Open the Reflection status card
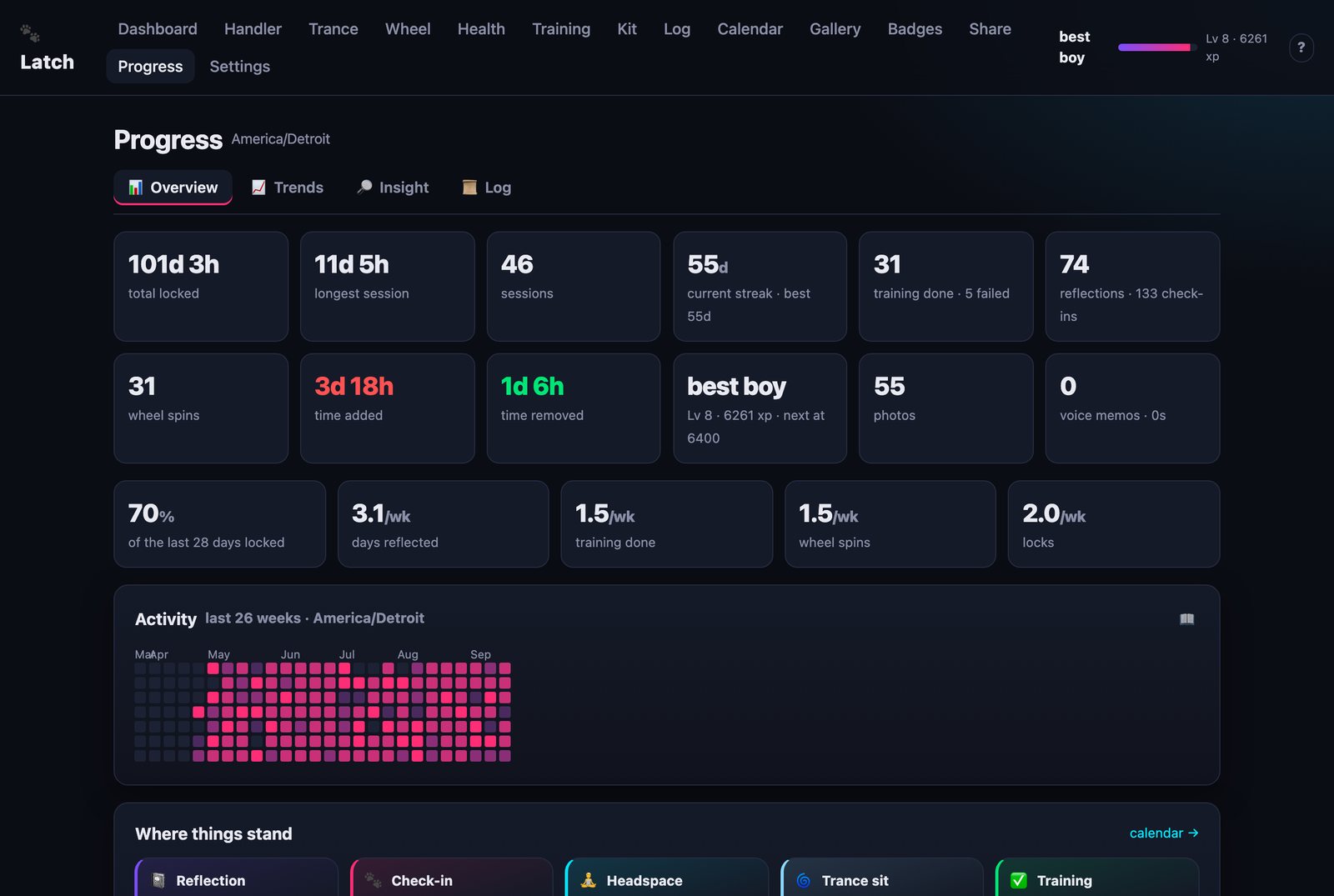1334x896 pixels. tap(237, 878)
